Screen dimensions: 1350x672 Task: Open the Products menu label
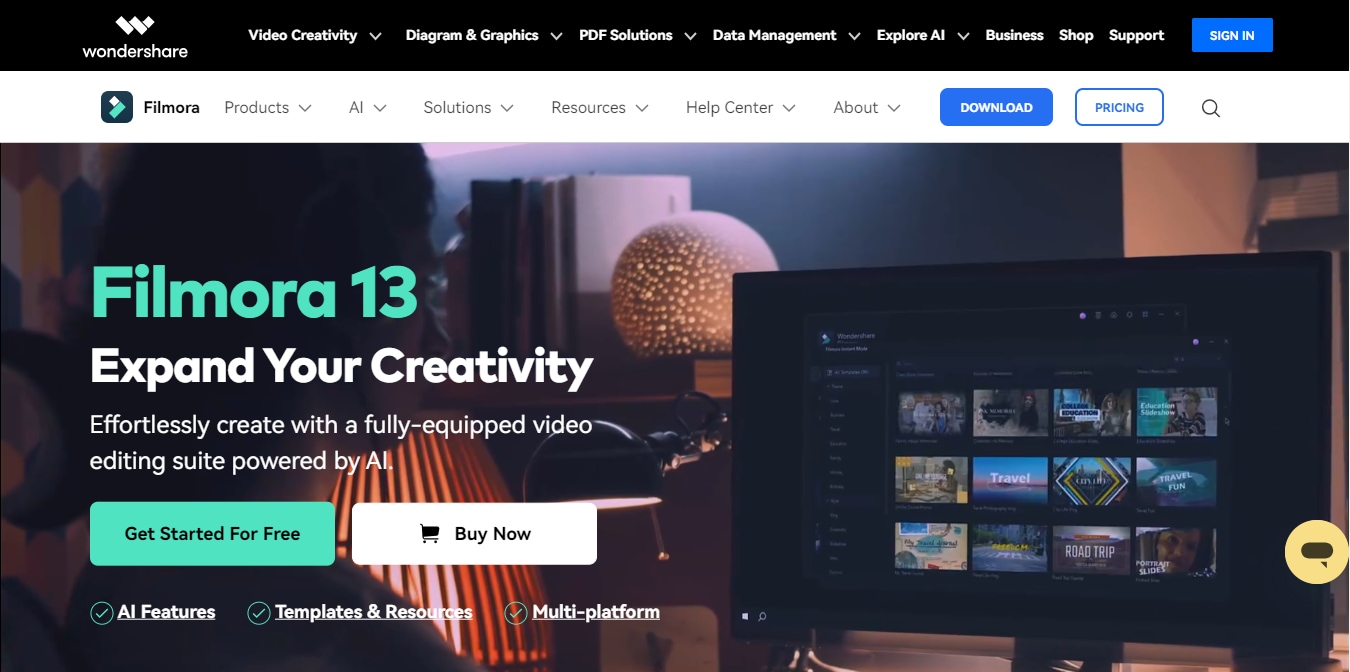pos(257,107)
